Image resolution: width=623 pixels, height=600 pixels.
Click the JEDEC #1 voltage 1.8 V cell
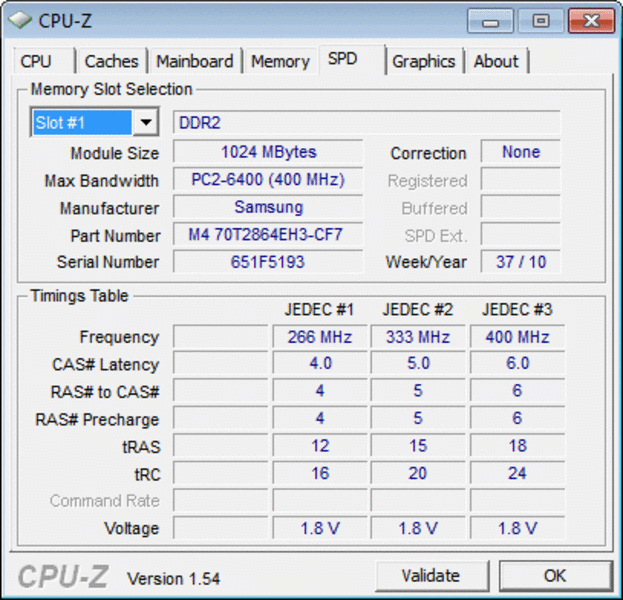[x=320, y=528]
